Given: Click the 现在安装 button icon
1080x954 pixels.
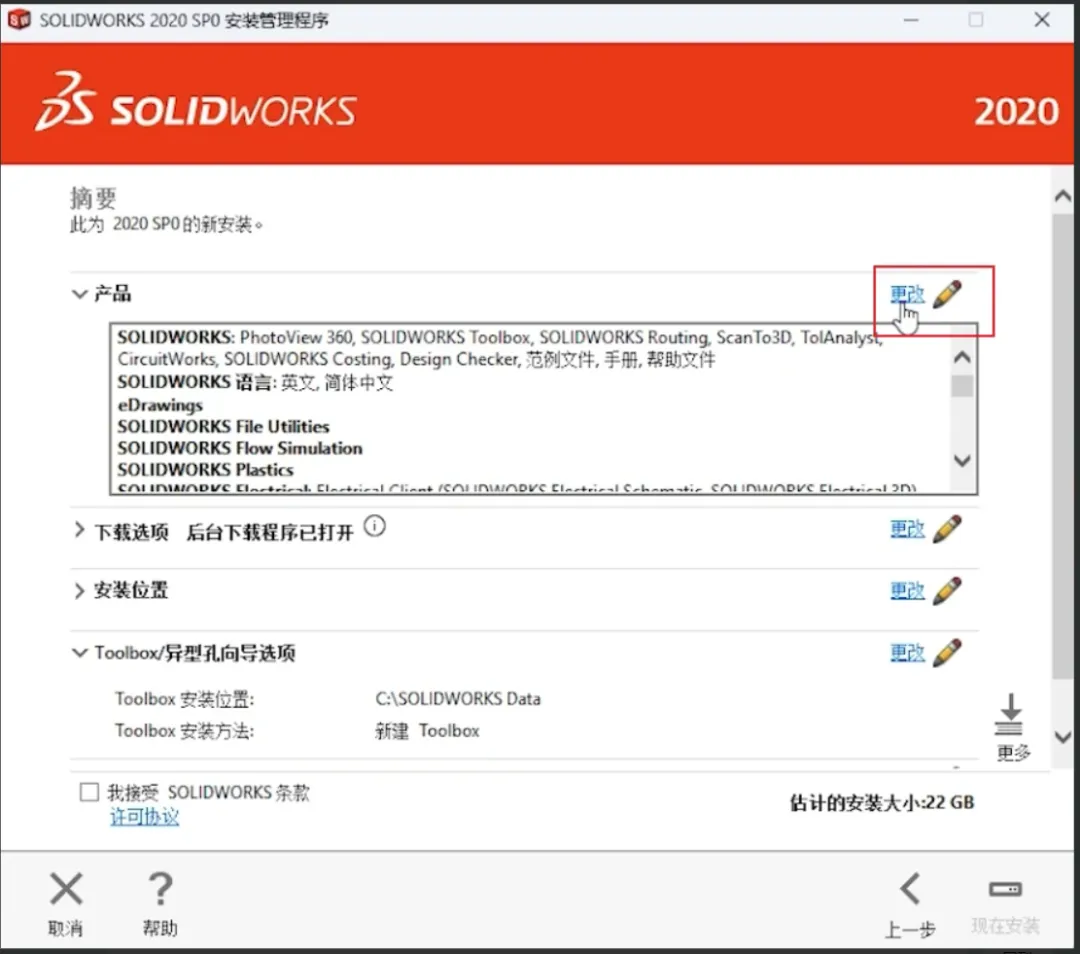Looking at the screenshot, I should pyautogui.click(x=1006, y=889).
